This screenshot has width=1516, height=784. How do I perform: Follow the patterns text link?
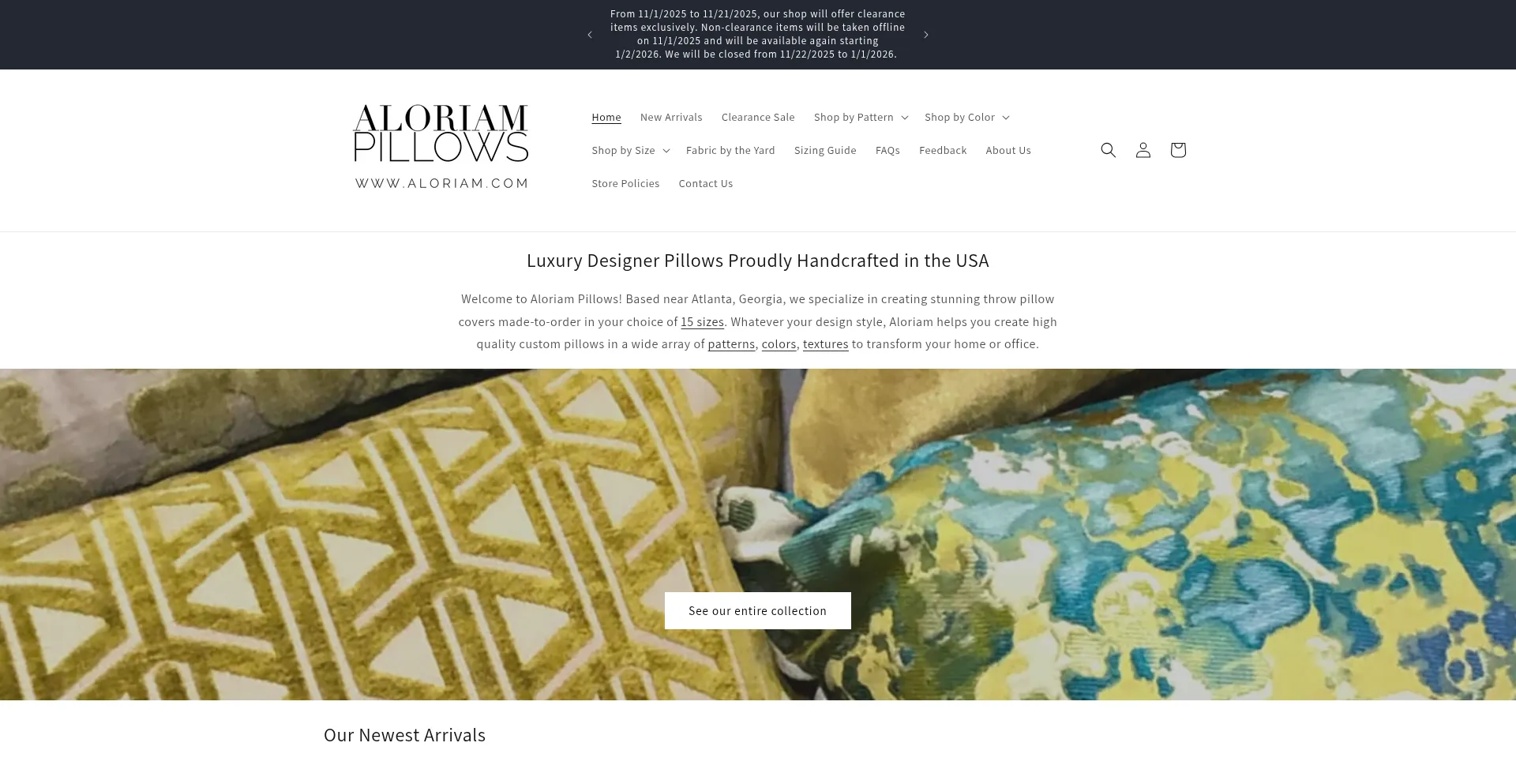[731, 344]
